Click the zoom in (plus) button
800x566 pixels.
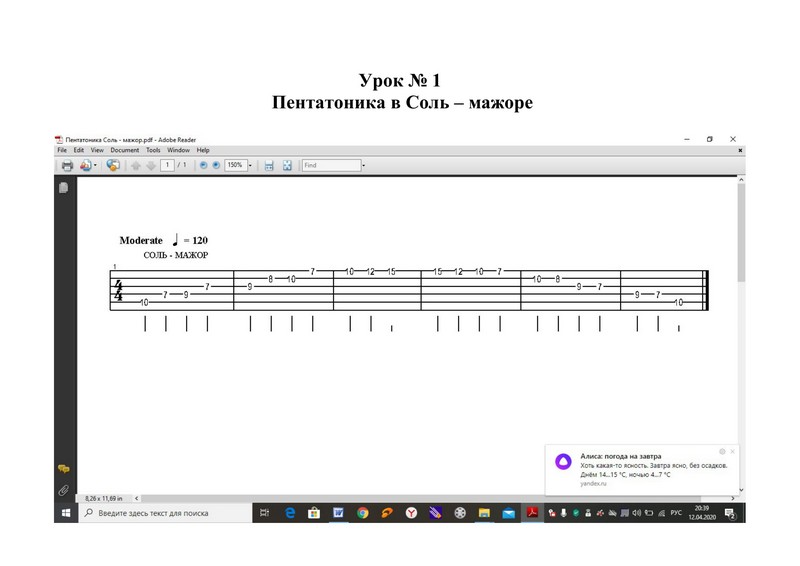coord(216,165)
